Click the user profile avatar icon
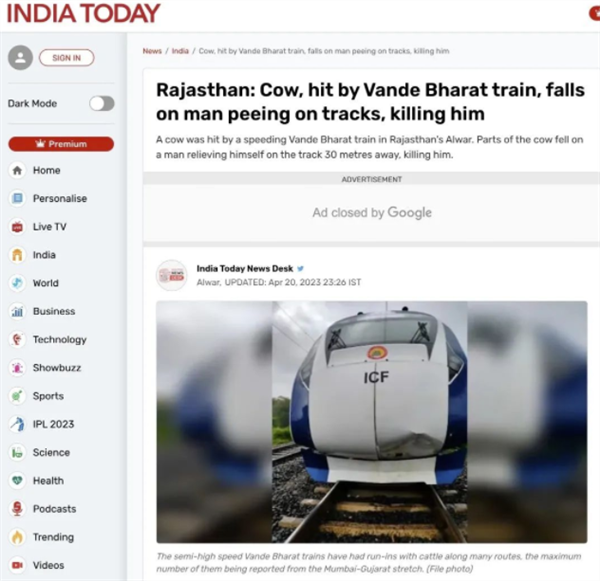The height and width of the screenshot is (581, 600). coord(20,58)
